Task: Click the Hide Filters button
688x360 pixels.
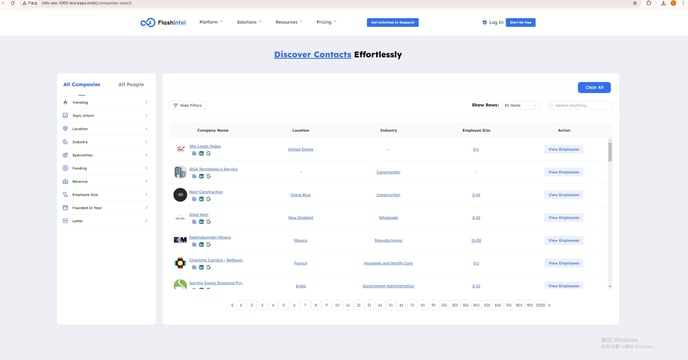Action: click(187, 105)
